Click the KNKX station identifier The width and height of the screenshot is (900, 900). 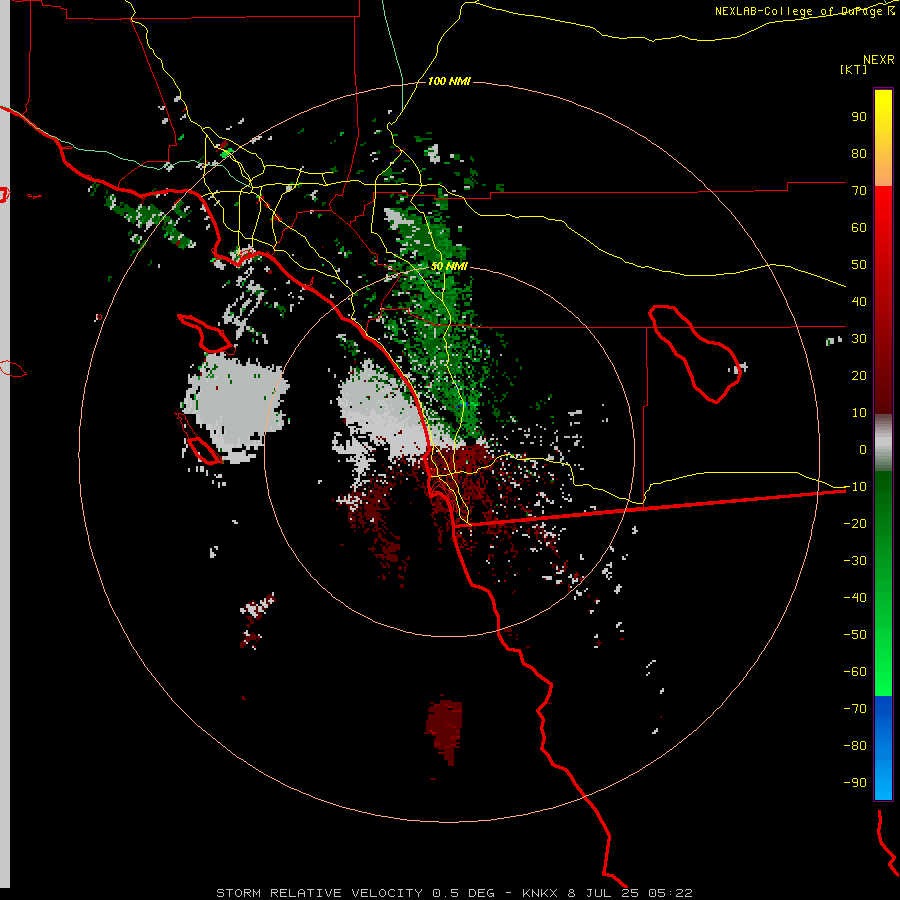coord(540,893)
